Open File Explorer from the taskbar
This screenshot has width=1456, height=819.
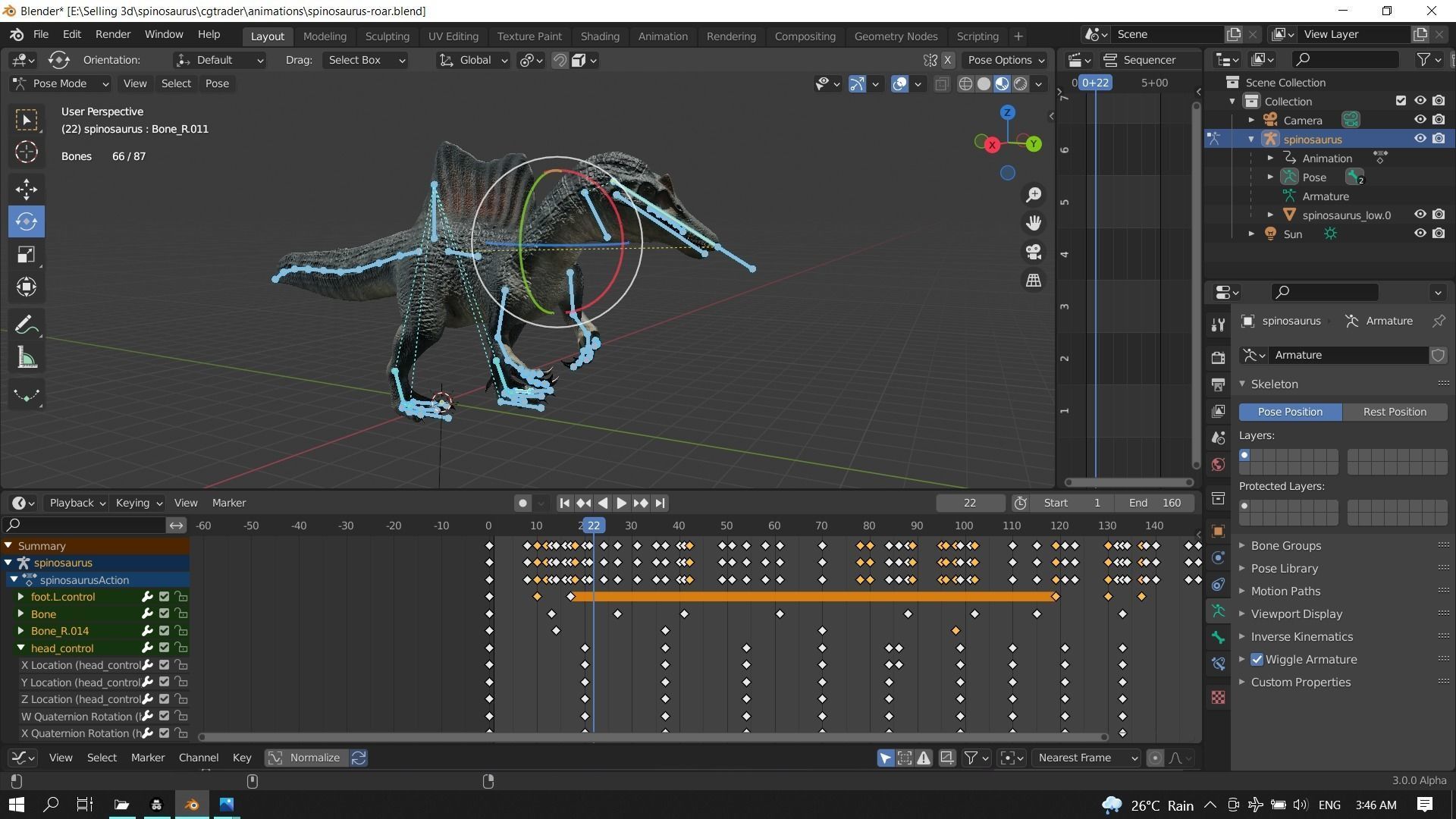(x=121, y=805)
